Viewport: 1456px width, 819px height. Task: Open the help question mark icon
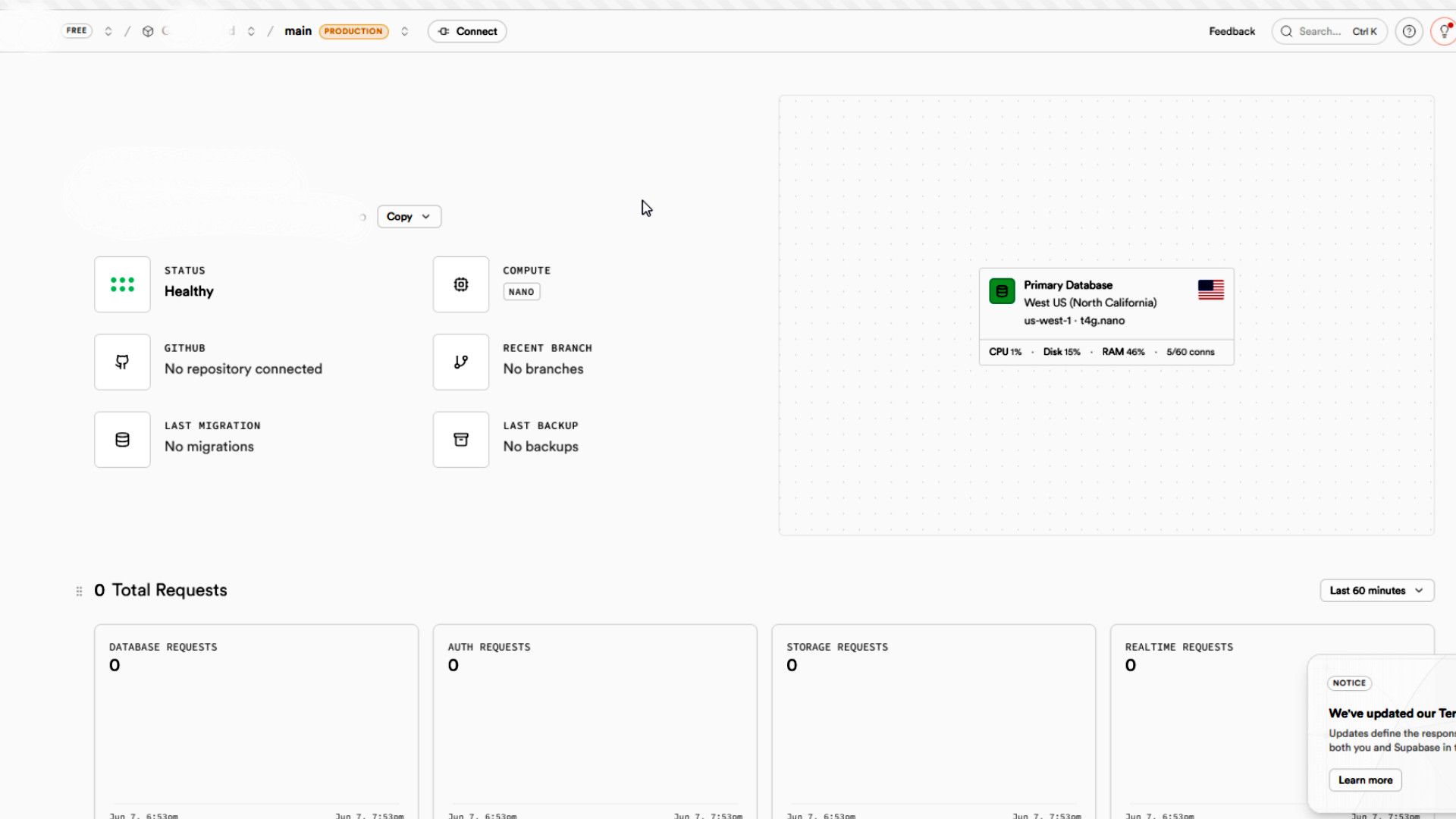click(1409, 31)
